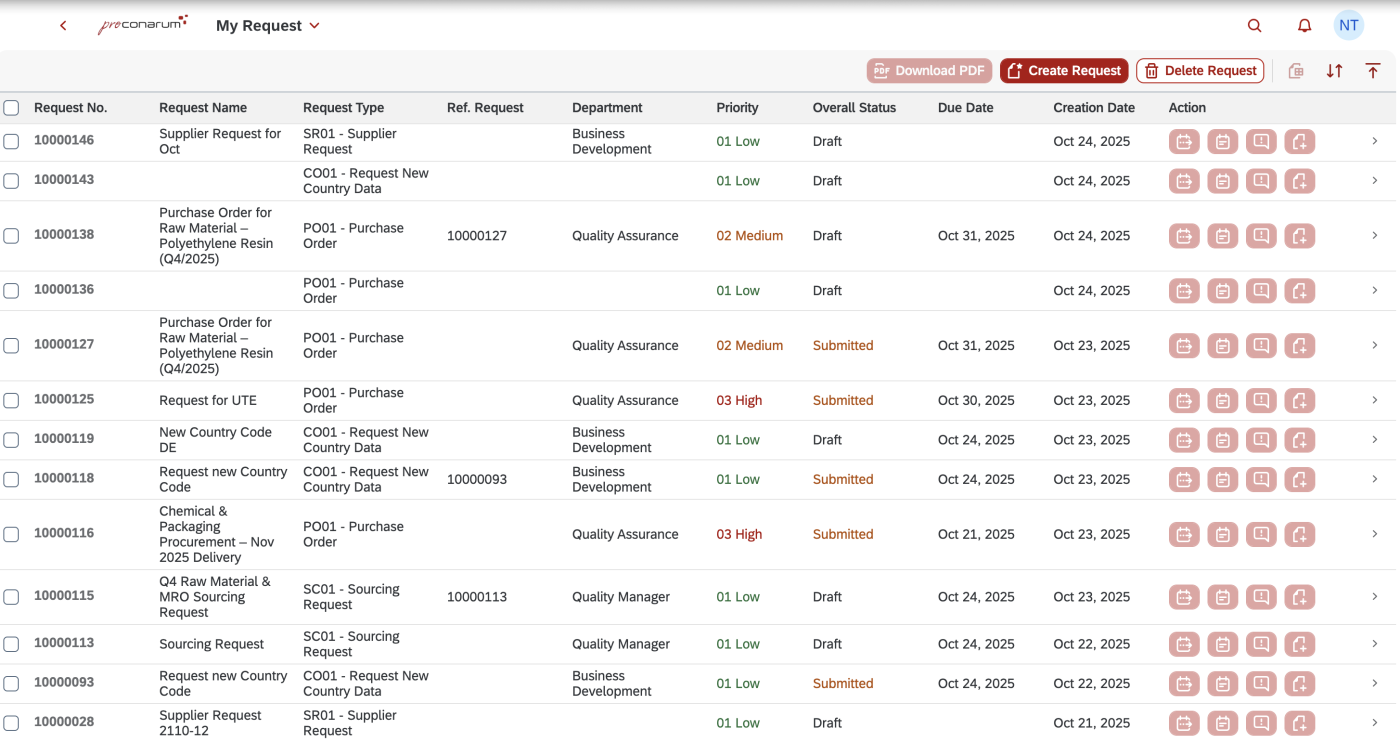This screenshot has height=742, width=1400.
Task: Click the calendar note icon for request 10000116
Action: tap(1222, 535)
